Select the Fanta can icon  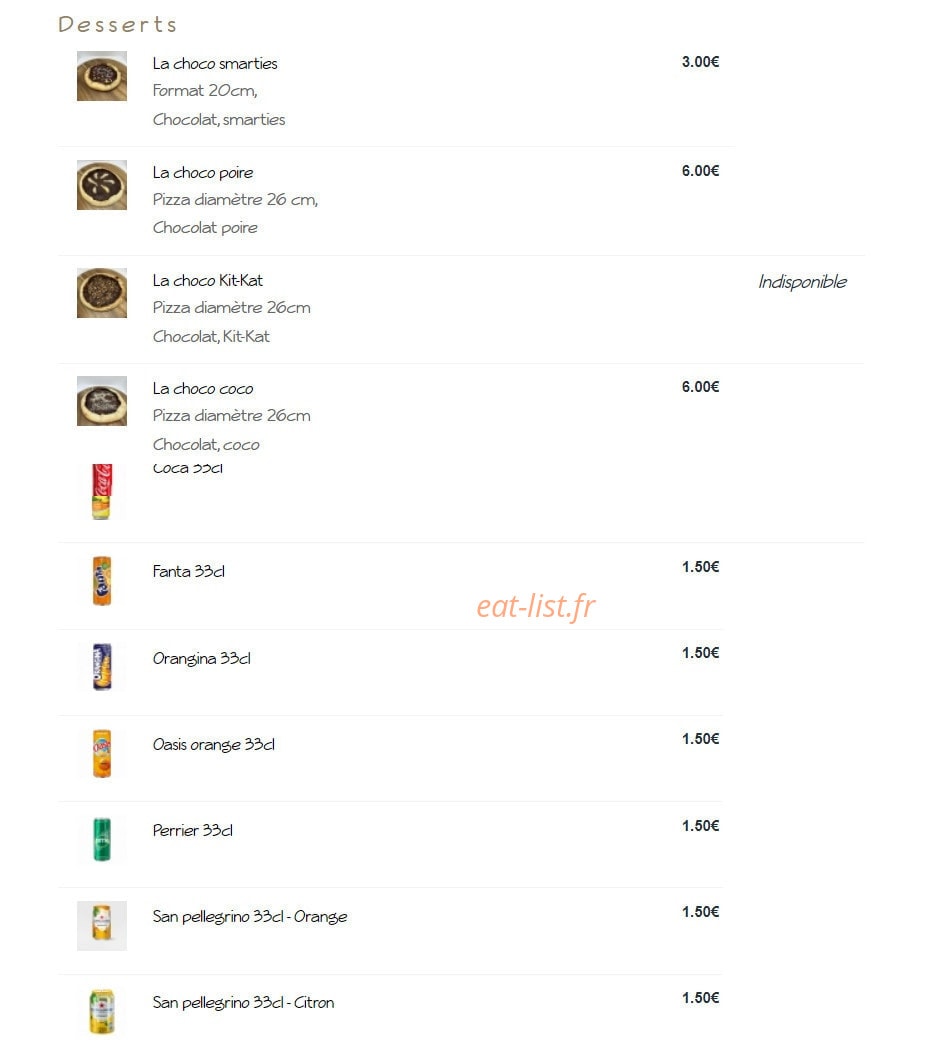click(101, 580)
